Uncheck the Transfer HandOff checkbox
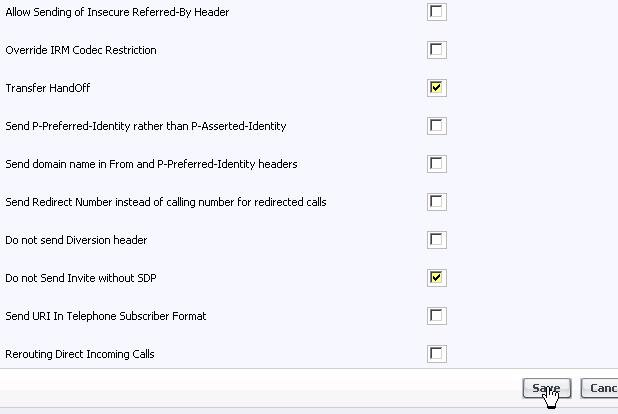618x414 pixels. pos(436,88)
